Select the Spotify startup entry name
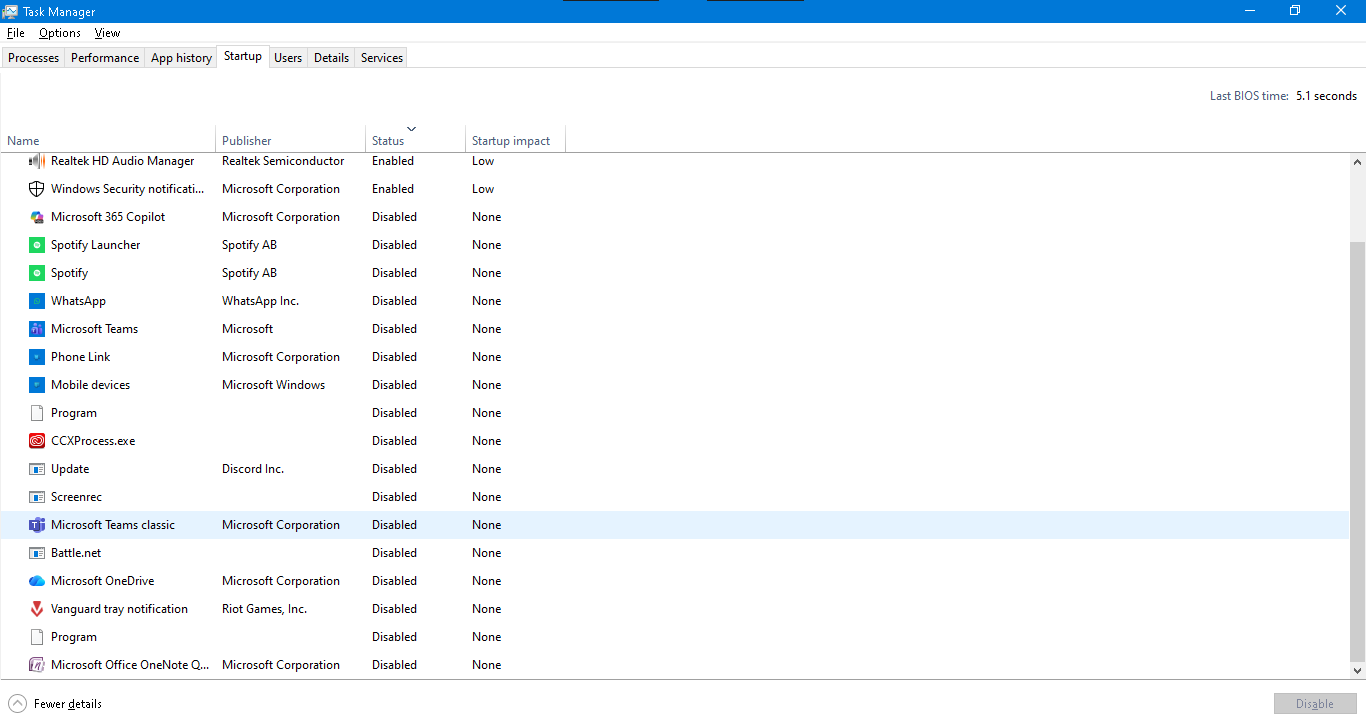 (x=70, y=273)
